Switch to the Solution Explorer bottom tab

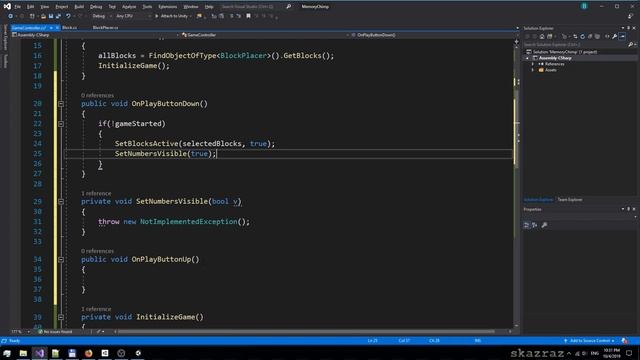538,200
